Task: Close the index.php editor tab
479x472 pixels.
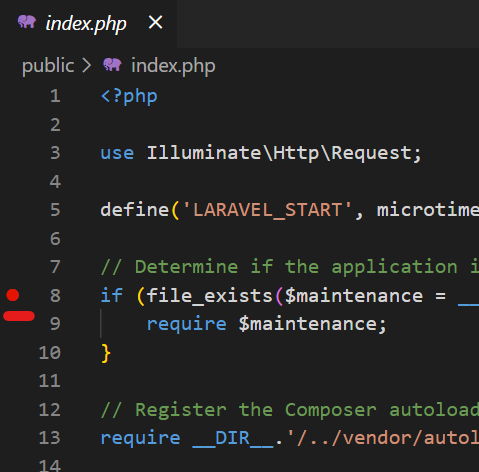Action: [x=155, y=23]
